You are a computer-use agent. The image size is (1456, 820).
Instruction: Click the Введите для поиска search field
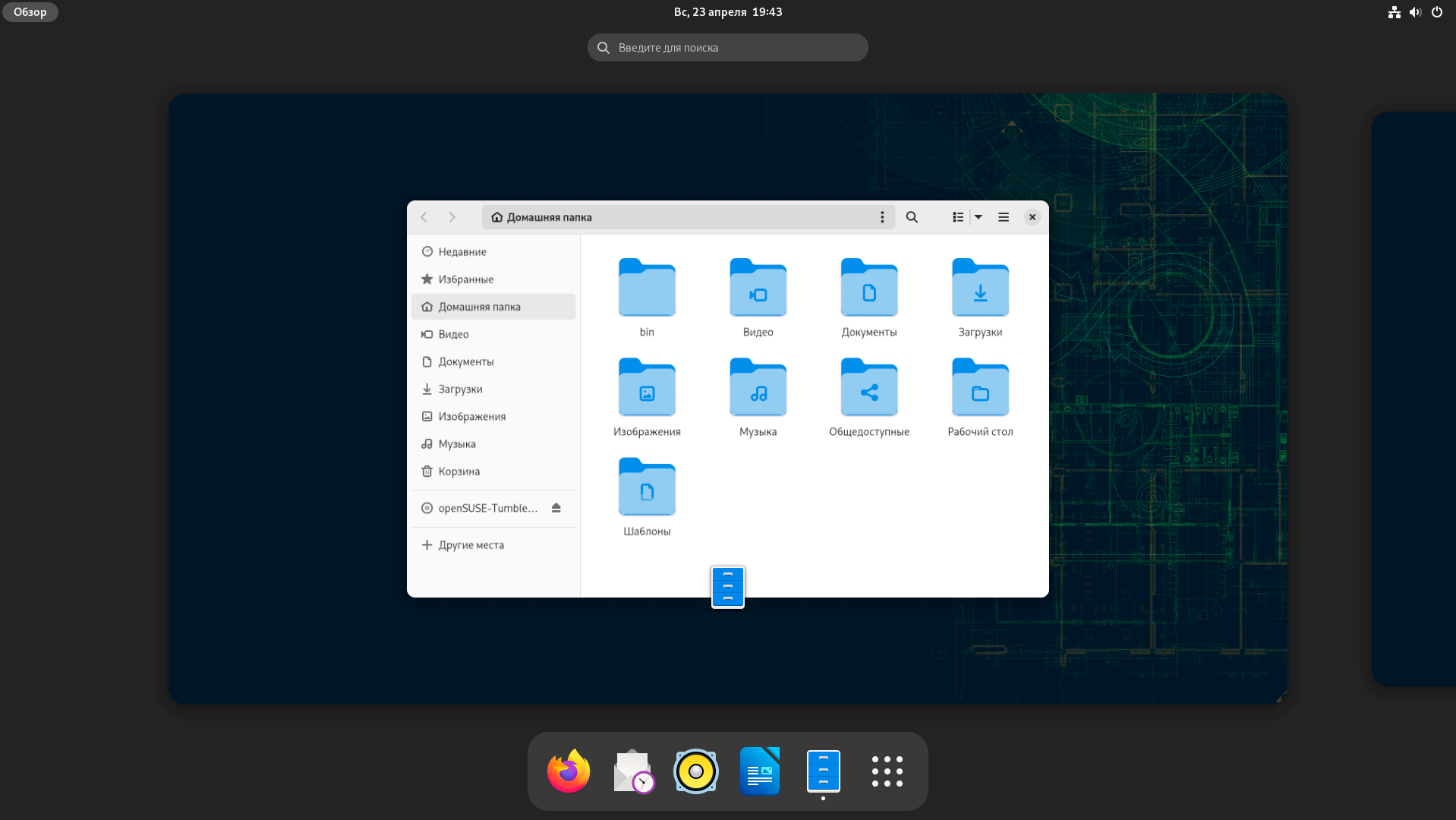click(727, 48)
